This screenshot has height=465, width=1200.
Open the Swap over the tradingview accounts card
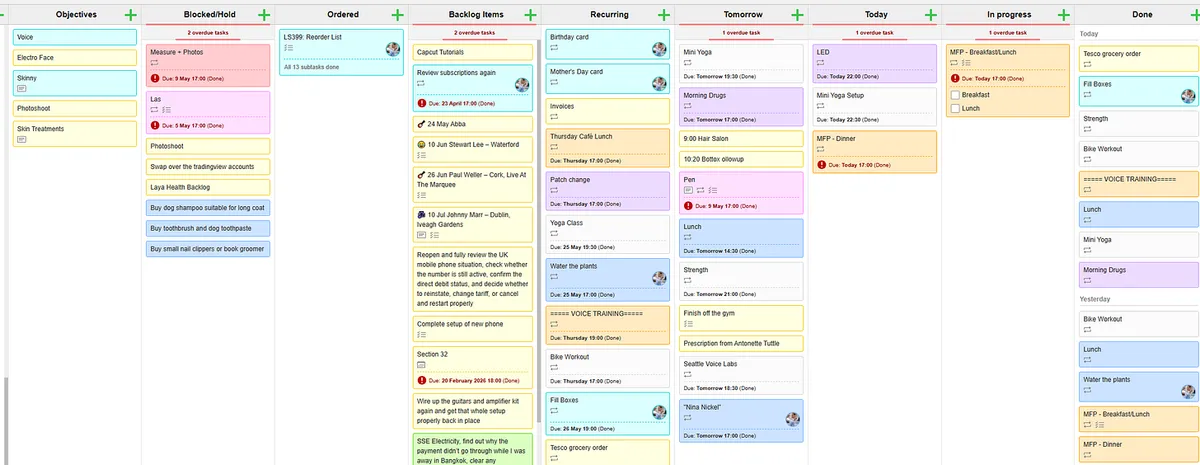click(x=209, y=167)
